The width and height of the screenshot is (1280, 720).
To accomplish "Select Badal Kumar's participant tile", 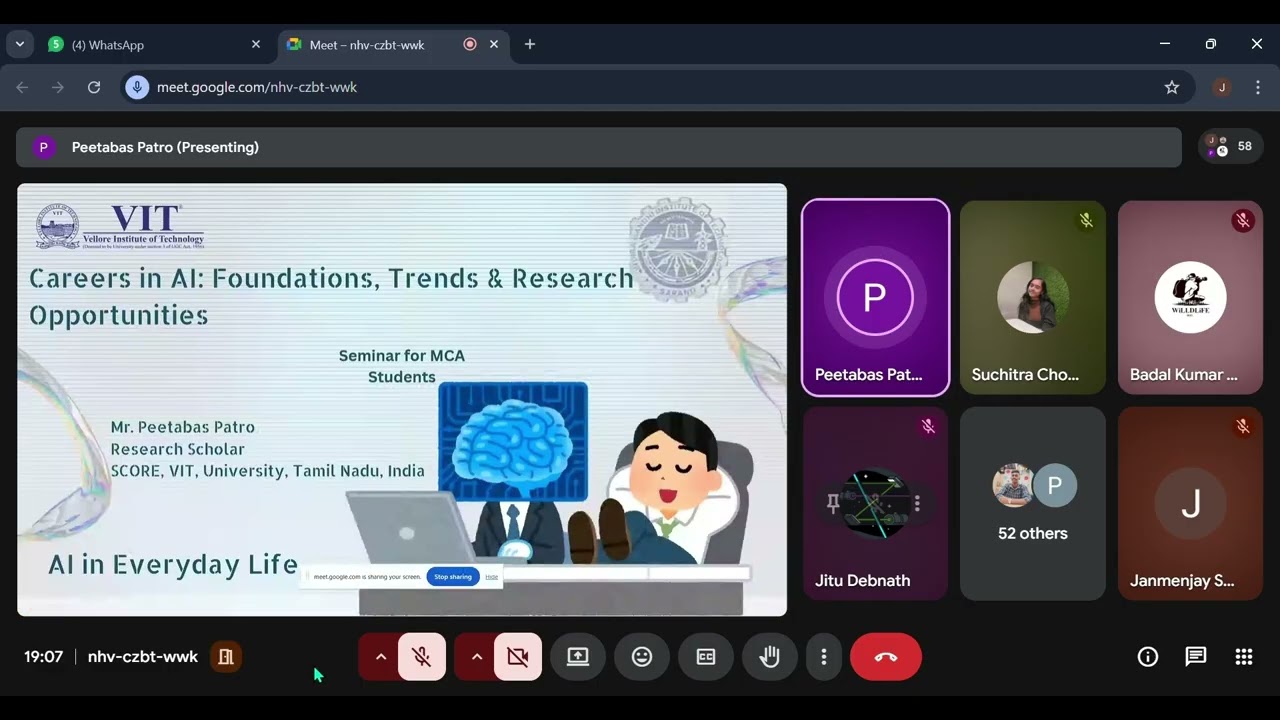I will 1190,297.
